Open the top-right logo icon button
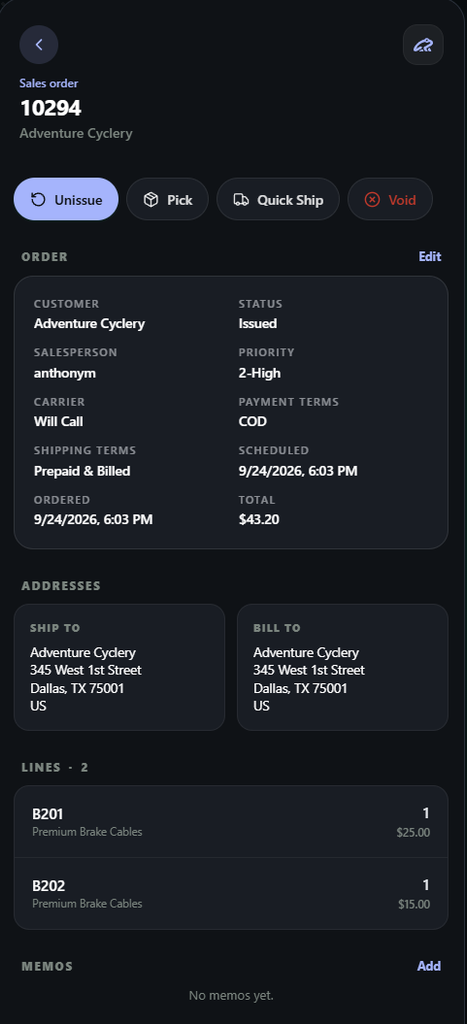The height and width of the screenshot is (1024, 467). pos(423,44)
